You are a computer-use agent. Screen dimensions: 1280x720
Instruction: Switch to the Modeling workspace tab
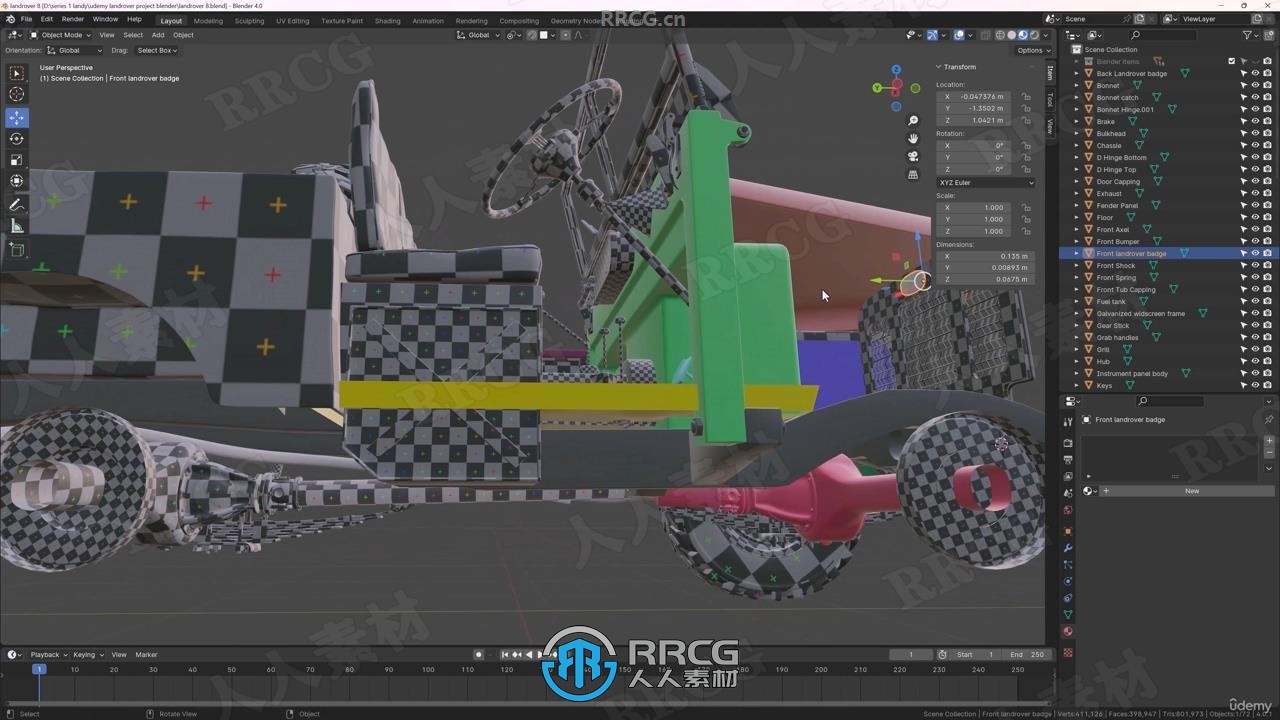(208, 21)
